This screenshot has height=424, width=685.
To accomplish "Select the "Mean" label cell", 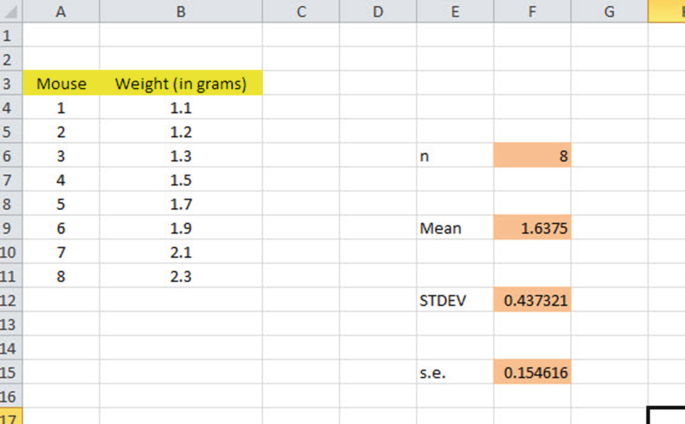I will (454, 229).
